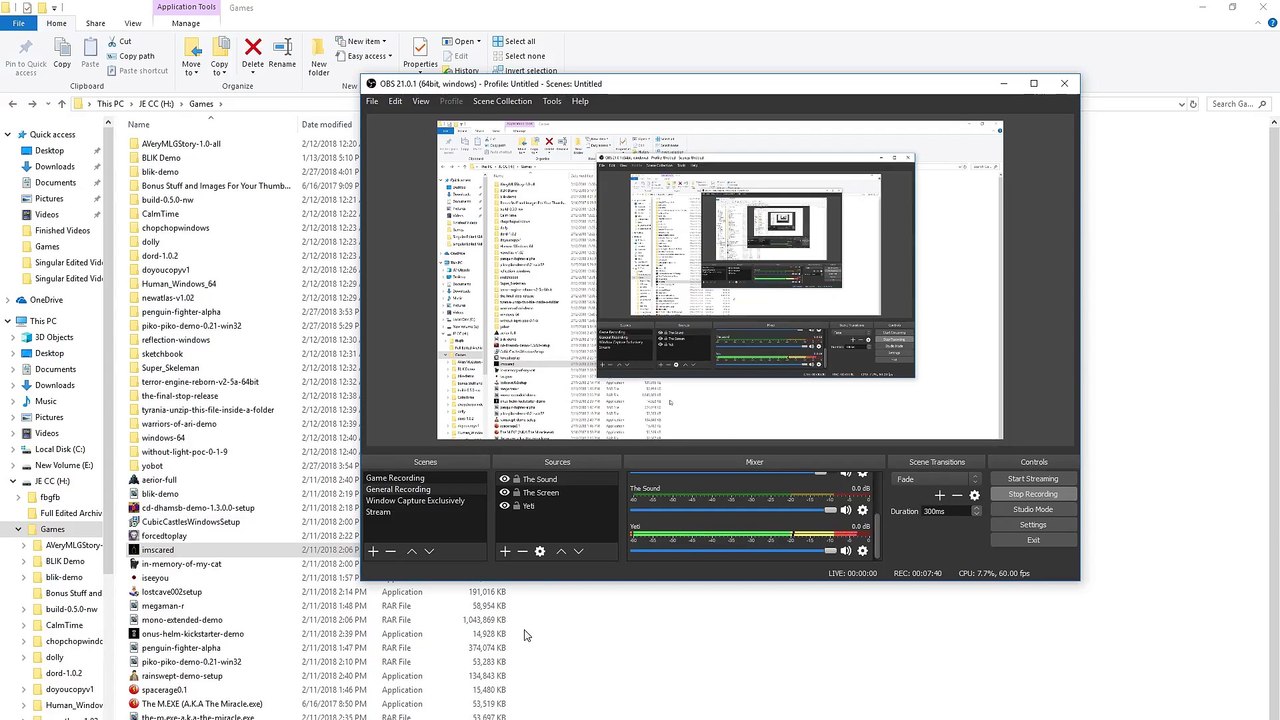Open The Sound mixer settings gear

click(x=863, y=510)
